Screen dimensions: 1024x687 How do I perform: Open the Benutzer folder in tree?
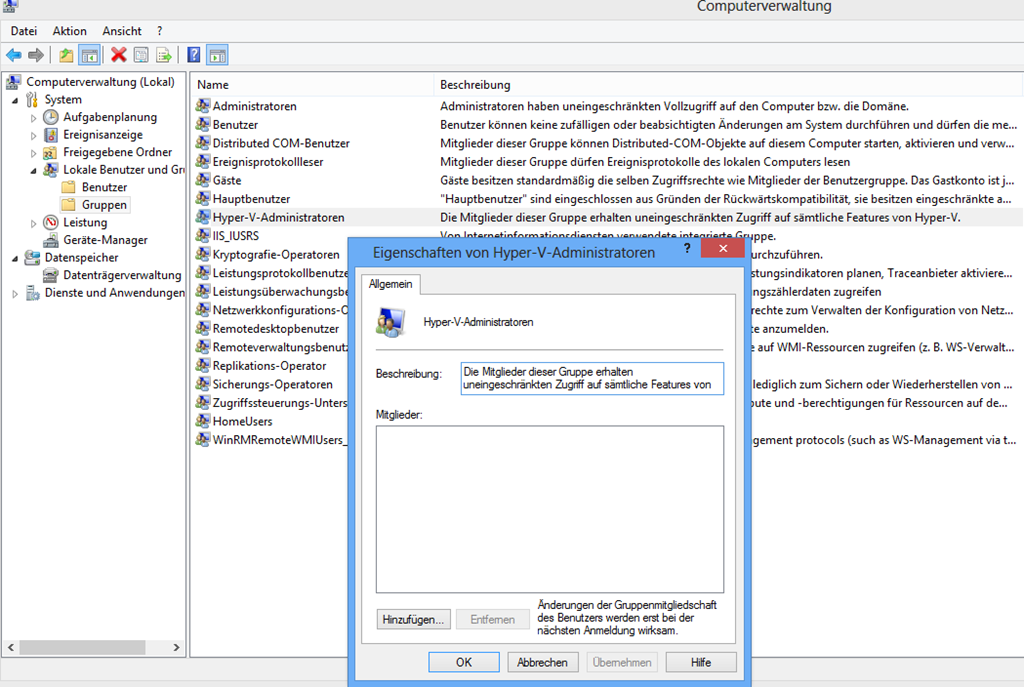click(104, 187)
